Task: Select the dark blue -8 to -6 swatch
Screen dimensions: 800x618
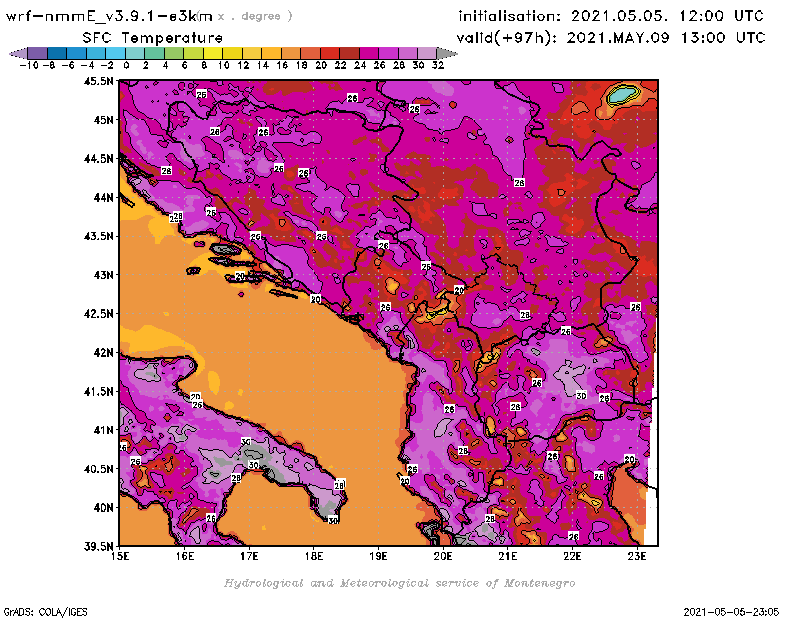Action: pos(57,54)
